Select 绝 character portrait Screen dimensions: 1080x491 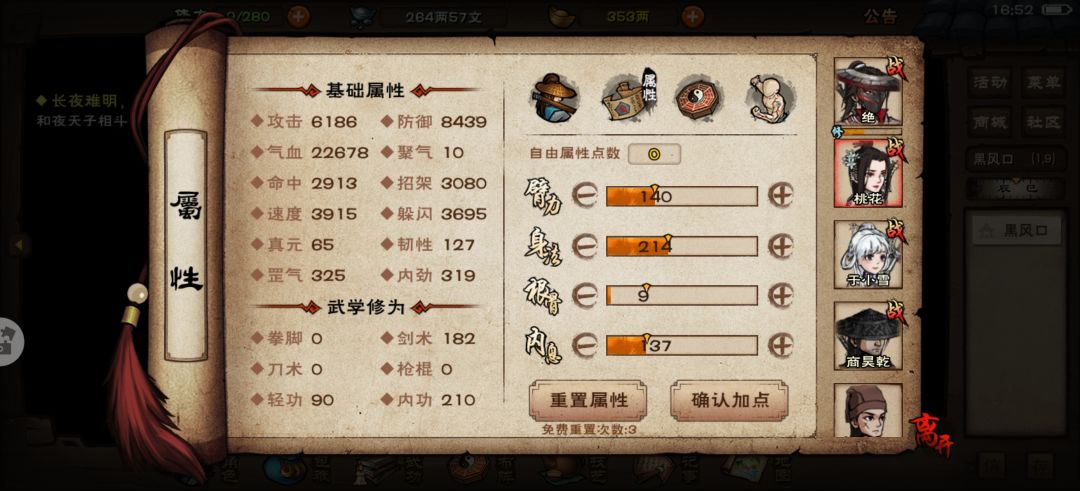pos(868,92)
